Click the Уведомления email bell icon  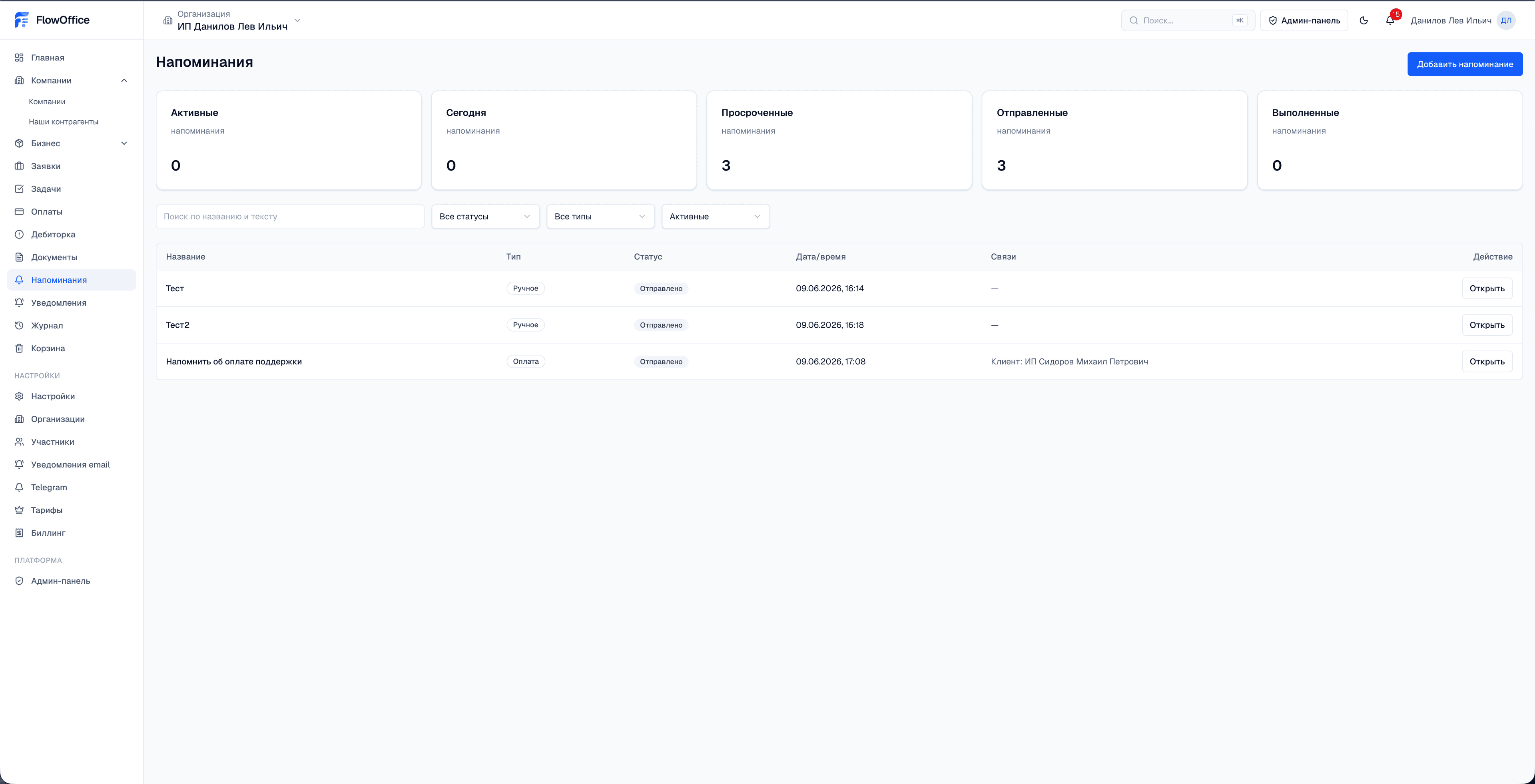click(19, 465)
